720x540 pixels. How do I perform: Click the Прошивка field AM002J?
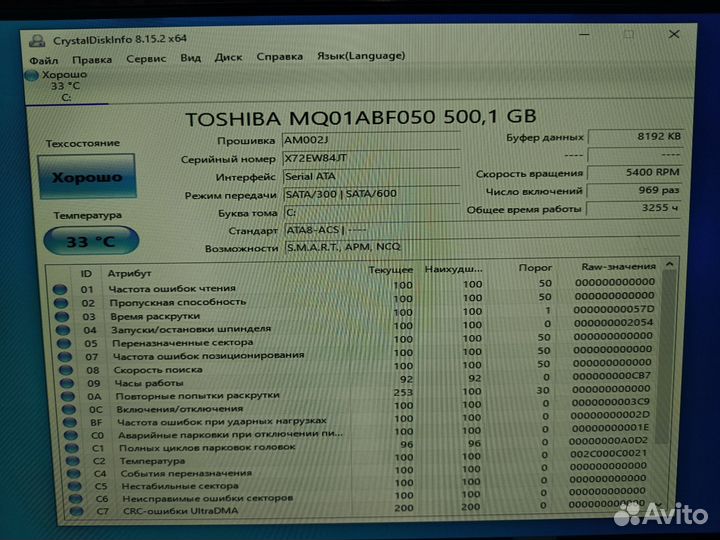point(371,140)
